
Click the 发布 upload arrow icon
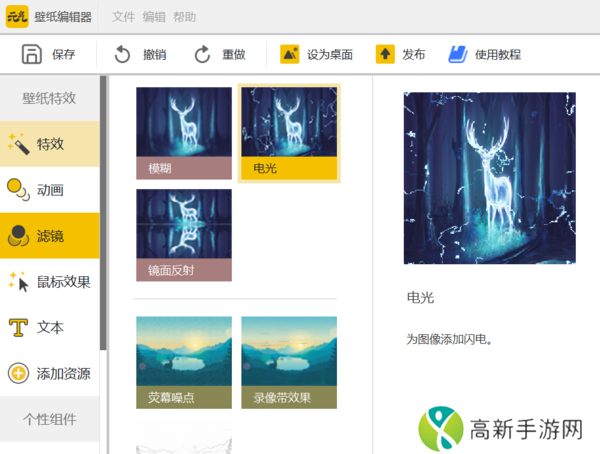coord(385,54)
